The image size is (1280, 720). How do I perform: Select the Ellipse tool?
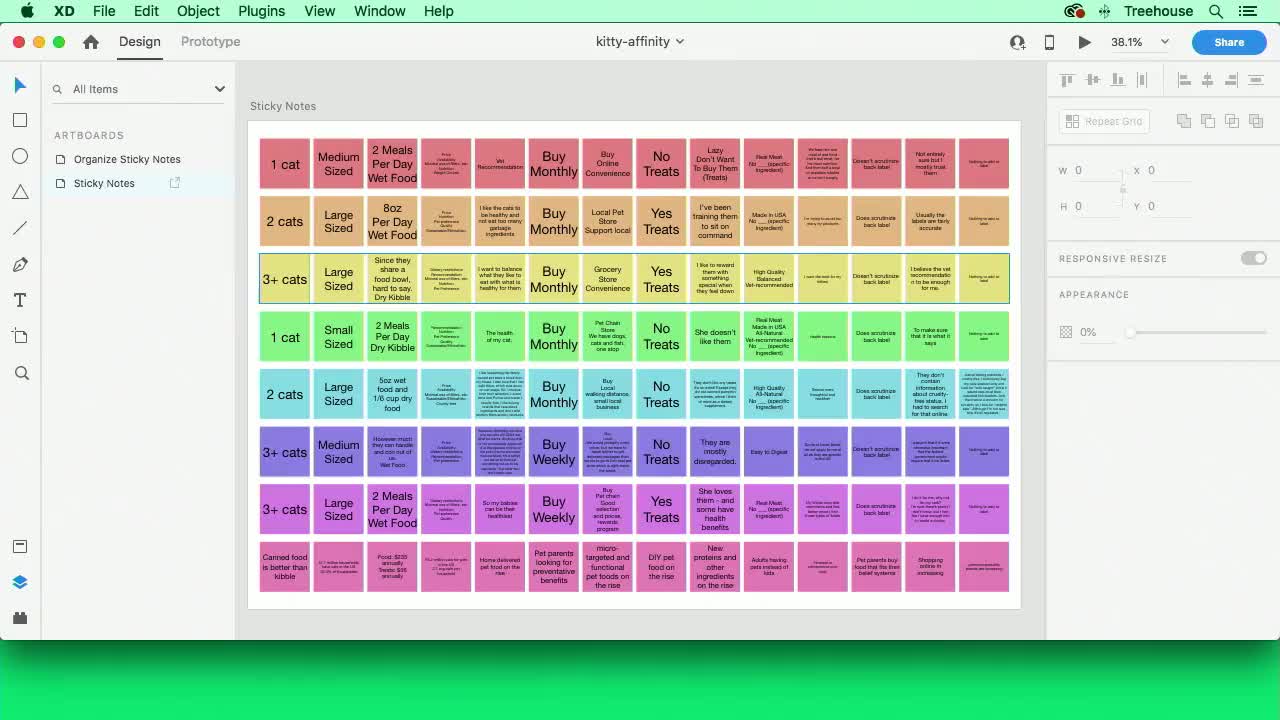20,156
